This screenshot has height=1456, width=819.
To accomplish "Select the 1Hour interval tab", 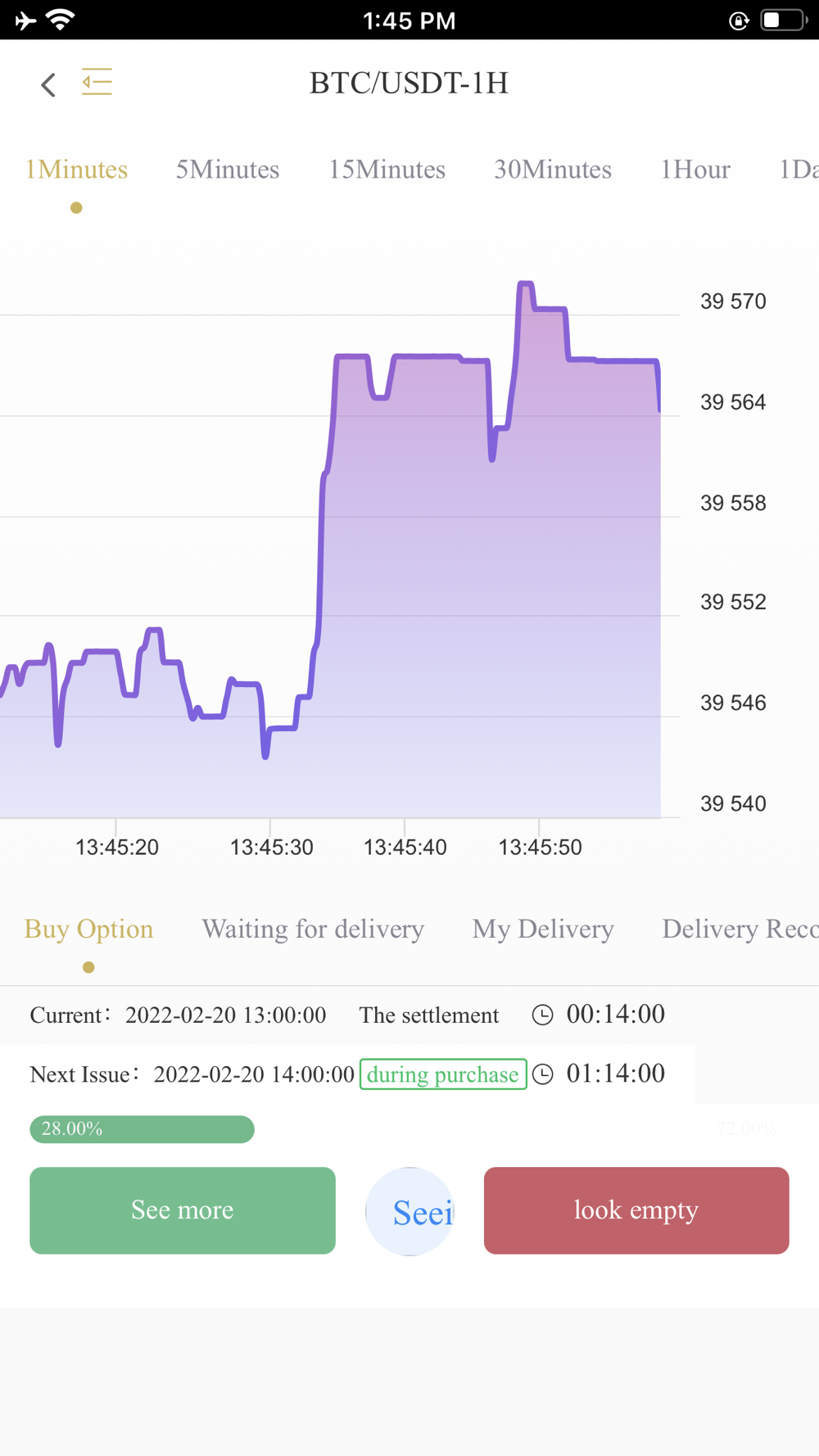I will 695,170.
